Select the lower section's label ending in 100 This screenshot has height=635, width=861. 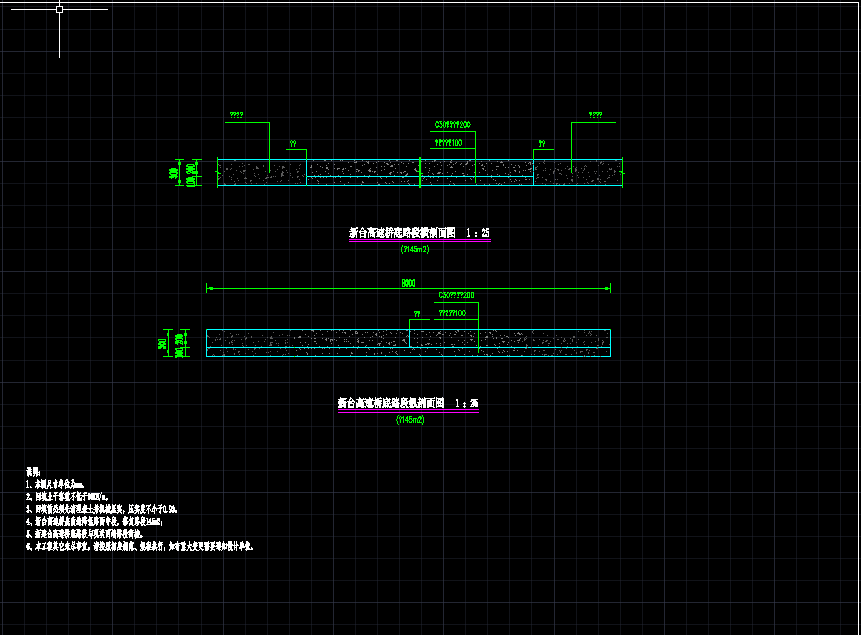(452, 313)
